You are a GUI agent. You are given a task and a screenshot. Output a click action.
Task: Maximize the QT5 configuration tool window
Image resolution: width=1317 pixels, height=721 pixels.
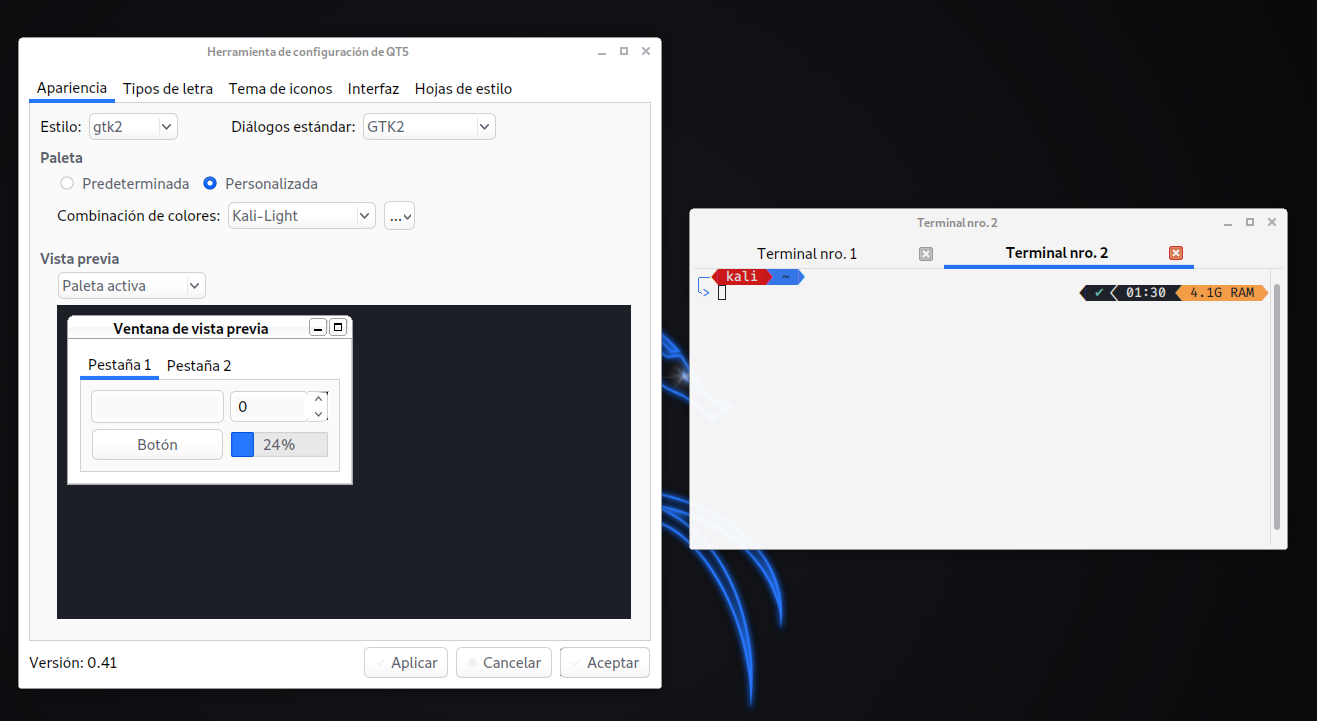[623, 51]
